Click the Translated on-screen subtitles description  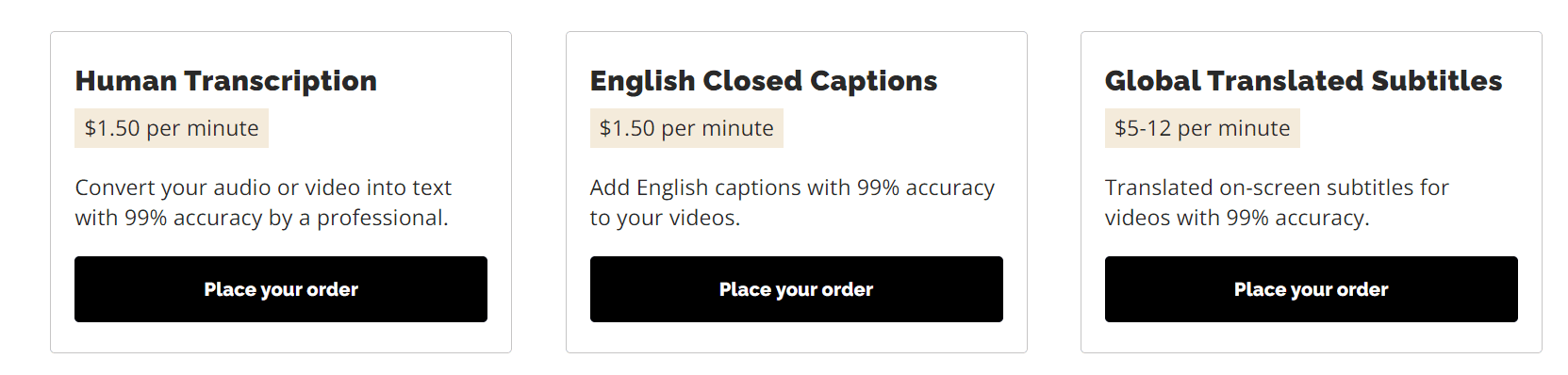(x=1277, y=203)
